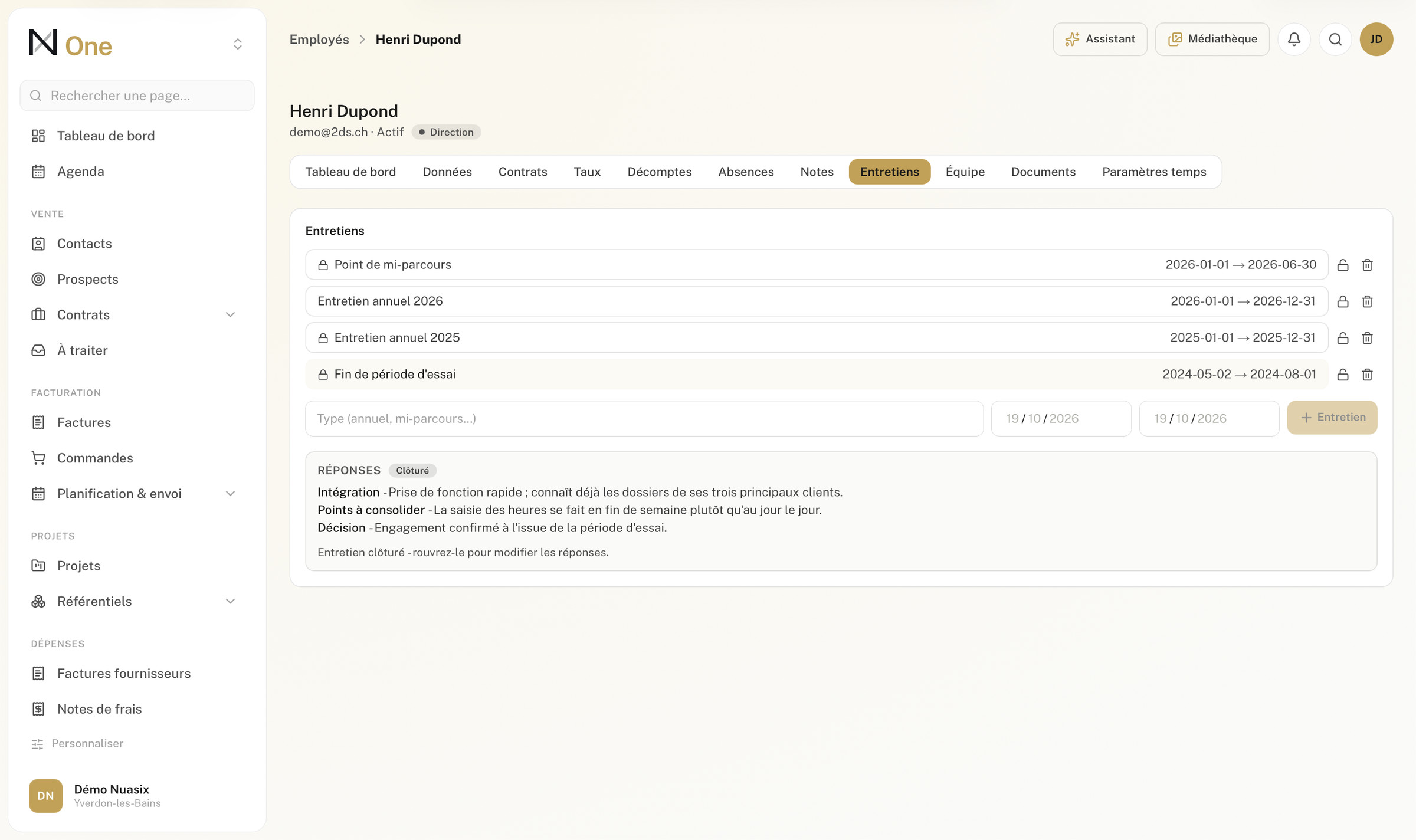Open À traiter inbox
The height and width of the screenshot is (840, 1416).
click(137, 350)
